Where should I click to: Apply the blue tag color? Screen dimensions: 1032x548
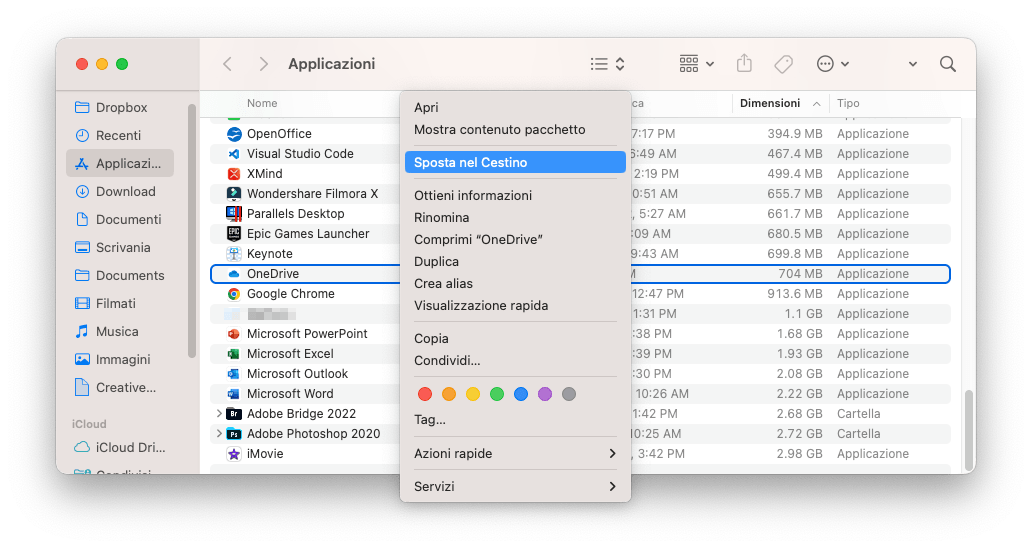521,394
